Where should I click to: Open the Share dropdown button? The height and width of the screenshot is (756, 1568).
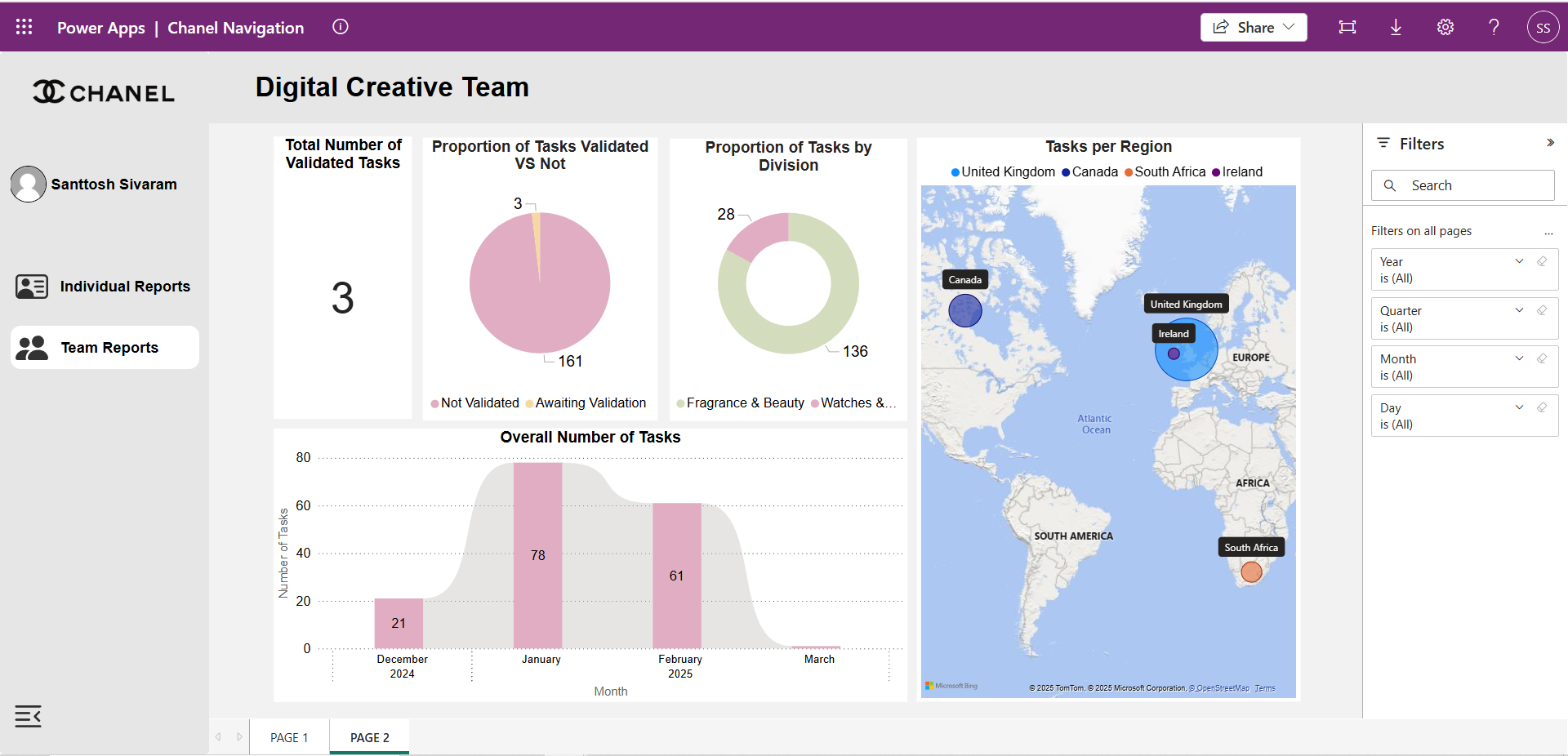[x=1254, y=27]
